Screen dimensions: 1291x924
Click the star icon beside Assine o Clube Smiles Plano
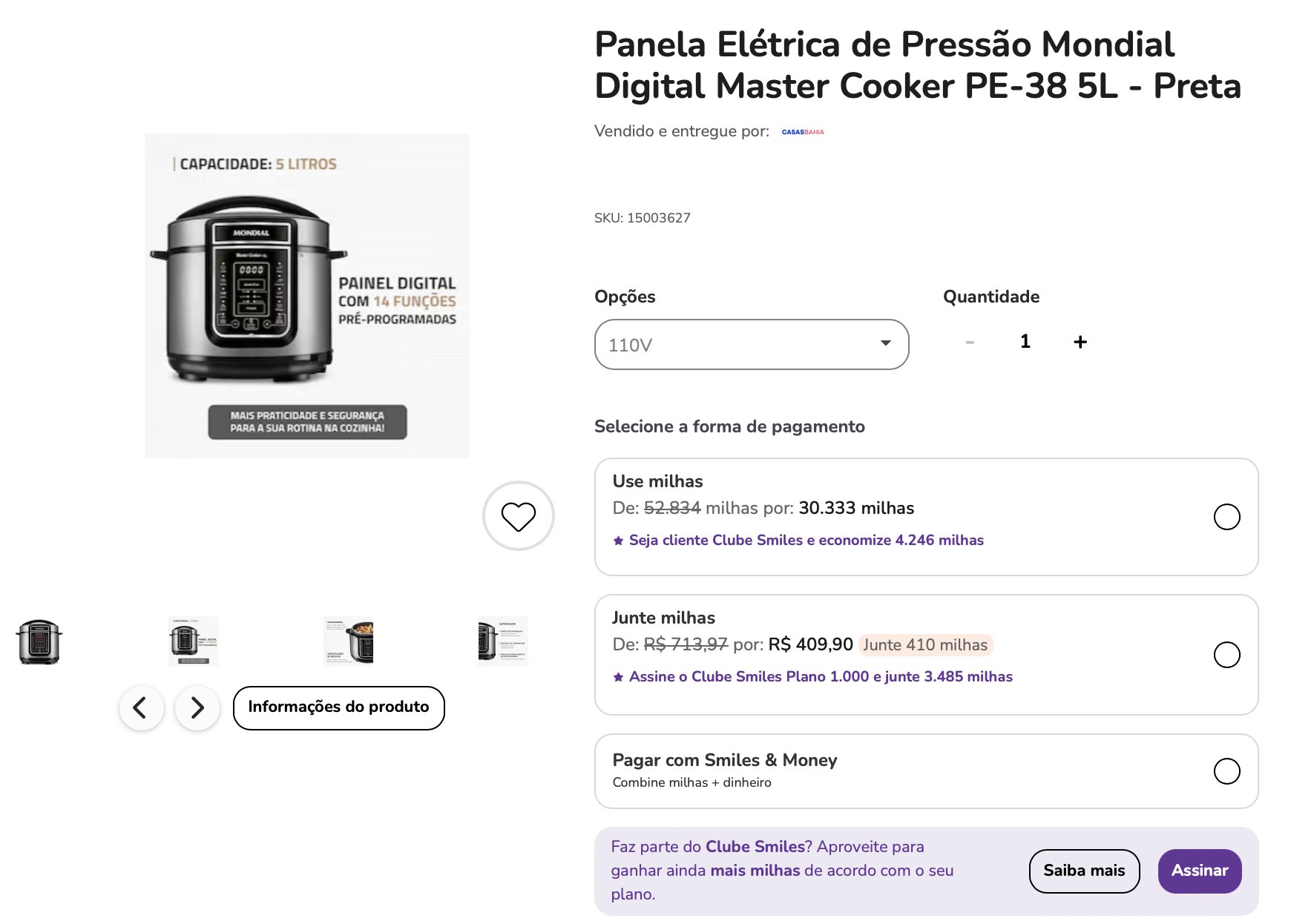click(618, 677)
